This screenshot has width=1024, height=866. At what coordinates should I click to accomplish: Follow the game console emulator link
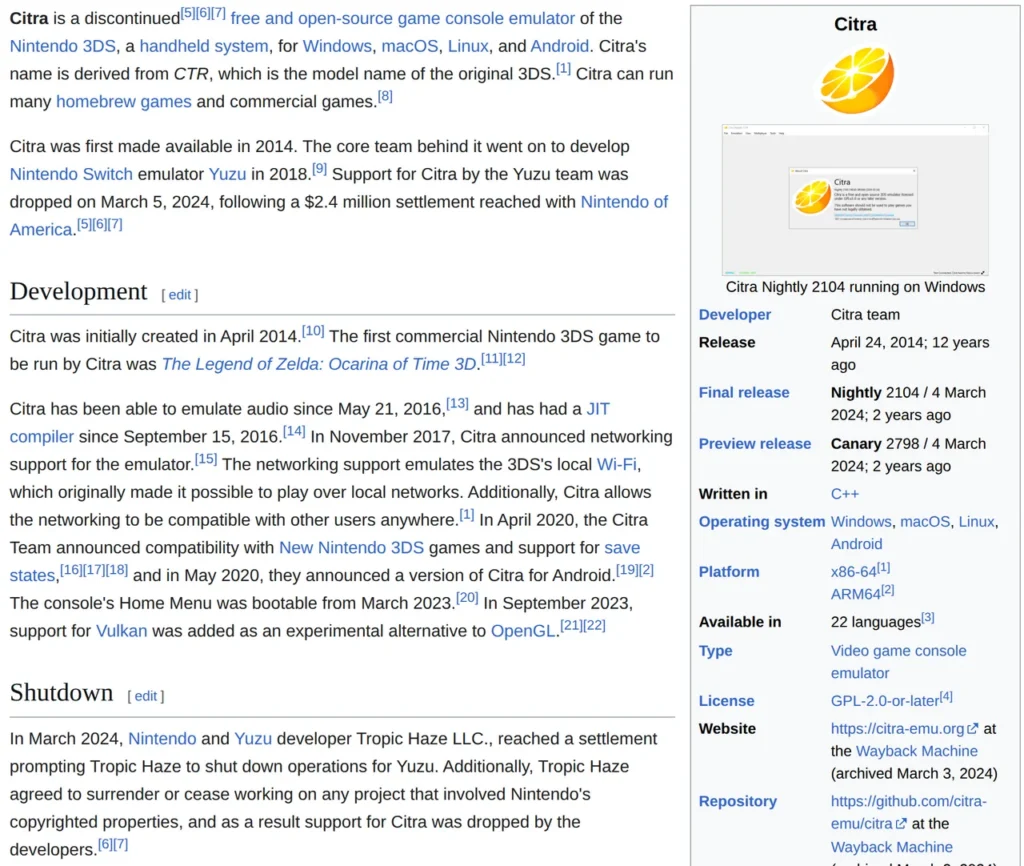click(x=486, y=18)
